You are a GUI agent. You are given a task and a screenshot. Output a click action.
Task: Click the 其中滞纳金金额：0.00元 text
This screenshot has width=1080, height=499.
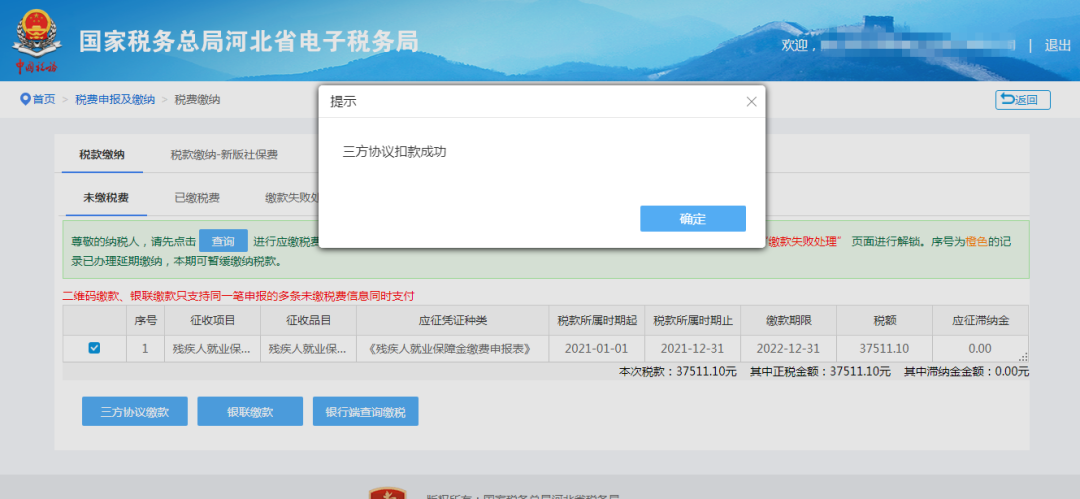click(x=966, y=371)
